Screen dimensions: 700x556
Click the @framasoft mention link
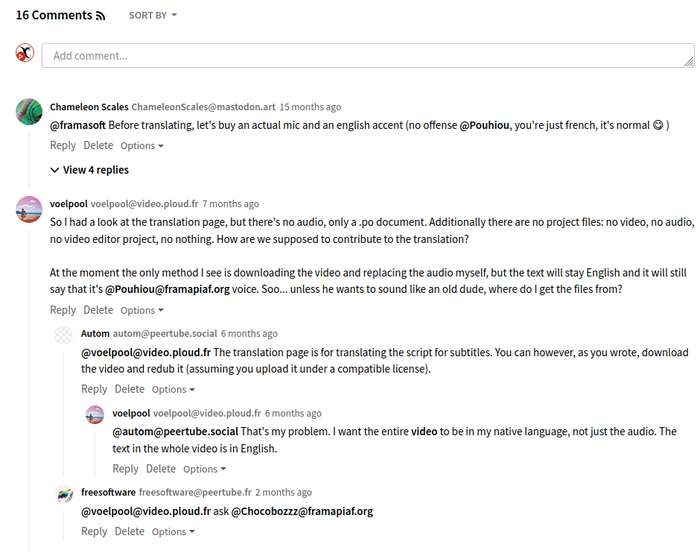click(x=77, y=126)
